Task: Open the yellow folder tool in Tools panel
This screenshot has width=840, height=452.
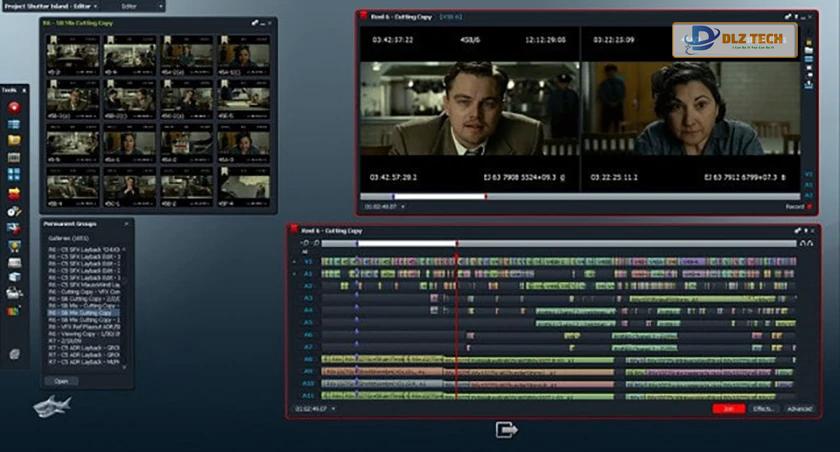Action: [14, 140]
